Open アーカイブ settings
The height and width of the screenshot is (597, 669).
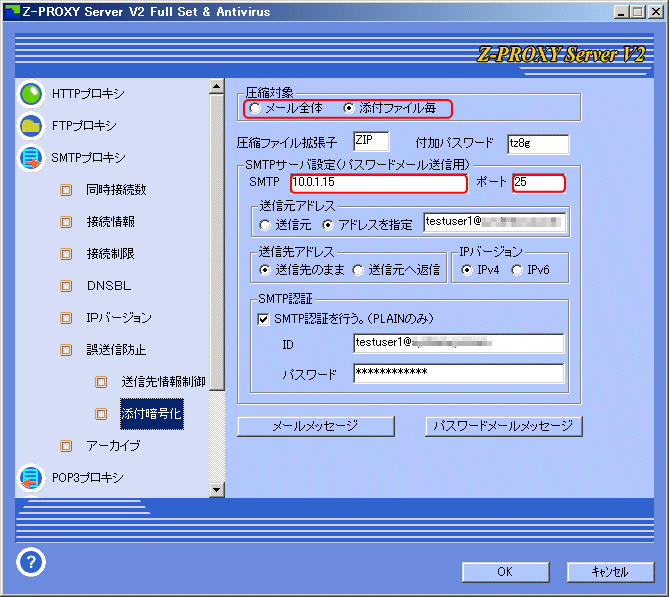click(x=113, y=446)
